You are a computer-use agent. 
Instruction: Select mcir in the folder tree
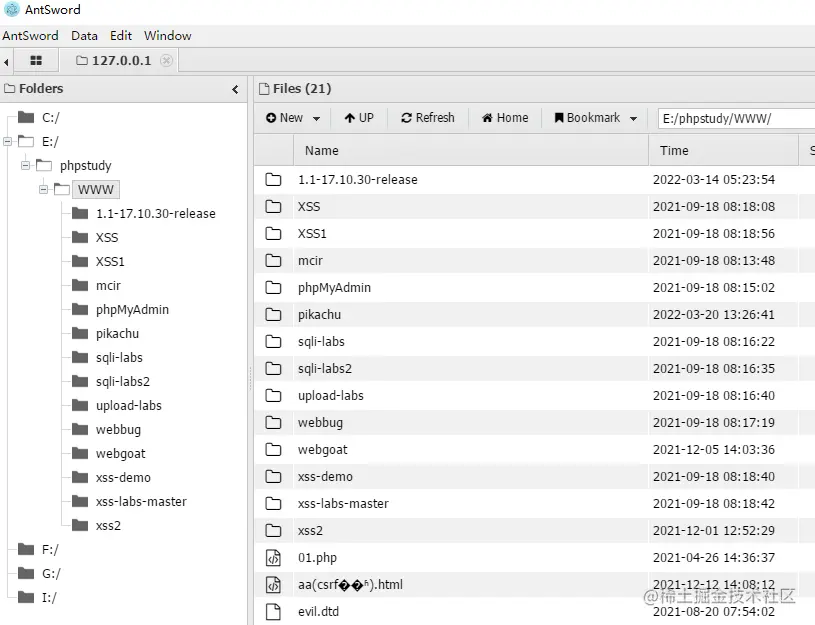pos(108,285)
